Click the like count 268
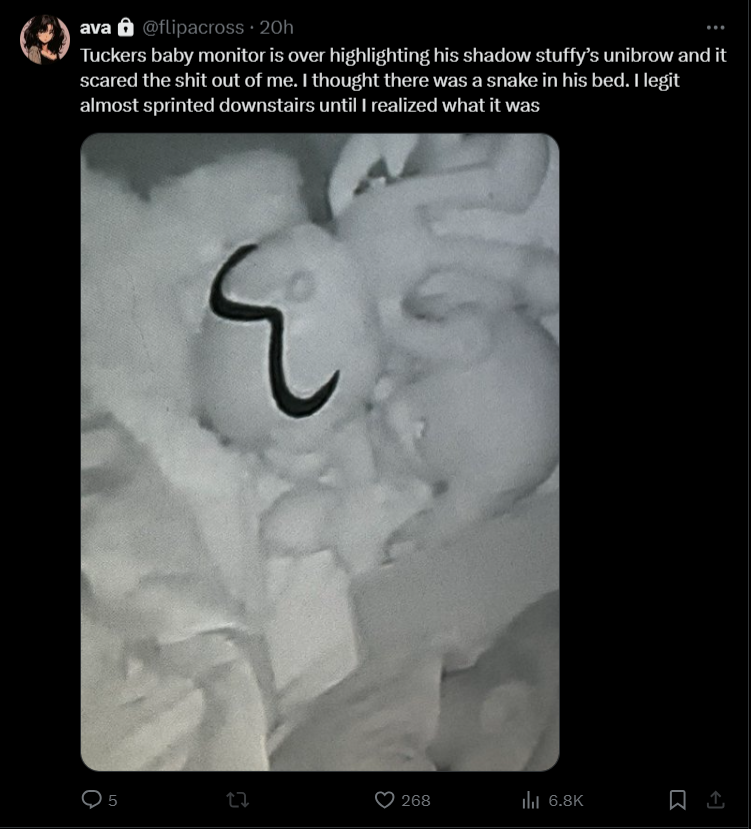 416,800
